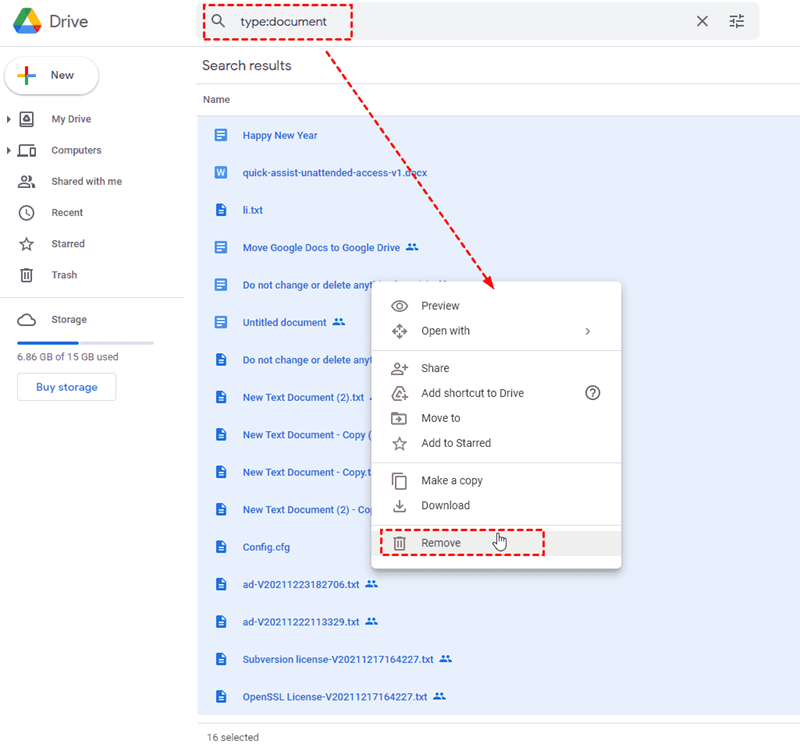Viewport: 800px width, 744px height.
Task: Choose Download in the context menu
Action: [x=445, y=506]
